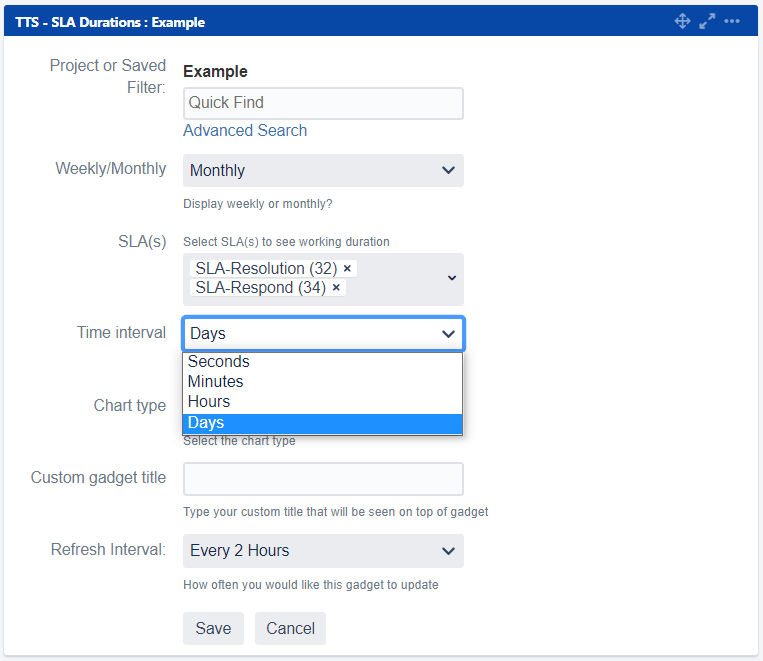763x661 pixels.
Task: Collapse the Time interval dropdown
Action: pyautogui.click(x=323, y=333)
